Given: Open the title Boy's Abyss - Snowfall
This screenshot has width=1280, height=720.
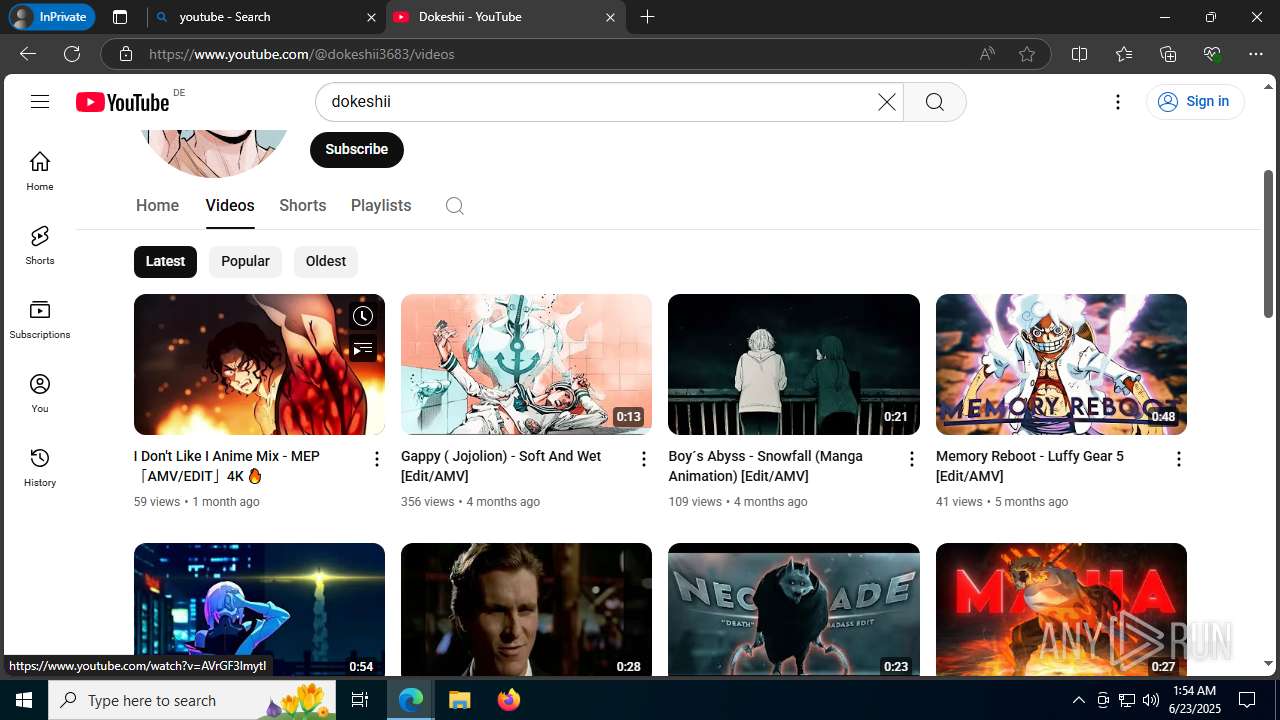Looking at the screenshot, I should [765, 466].
